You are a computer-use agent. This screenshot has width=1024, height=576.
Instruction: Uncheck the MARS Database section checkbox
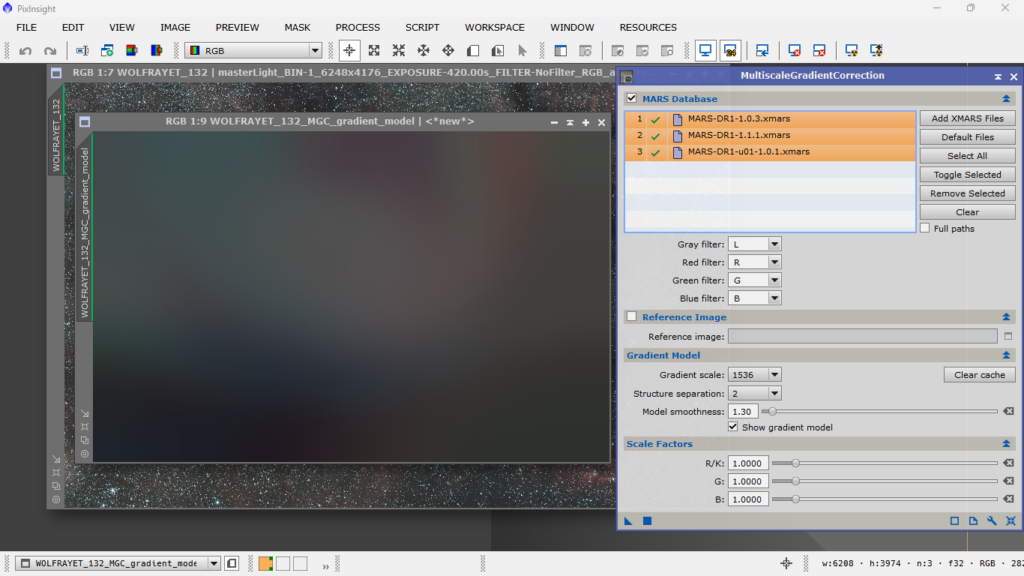632,99
